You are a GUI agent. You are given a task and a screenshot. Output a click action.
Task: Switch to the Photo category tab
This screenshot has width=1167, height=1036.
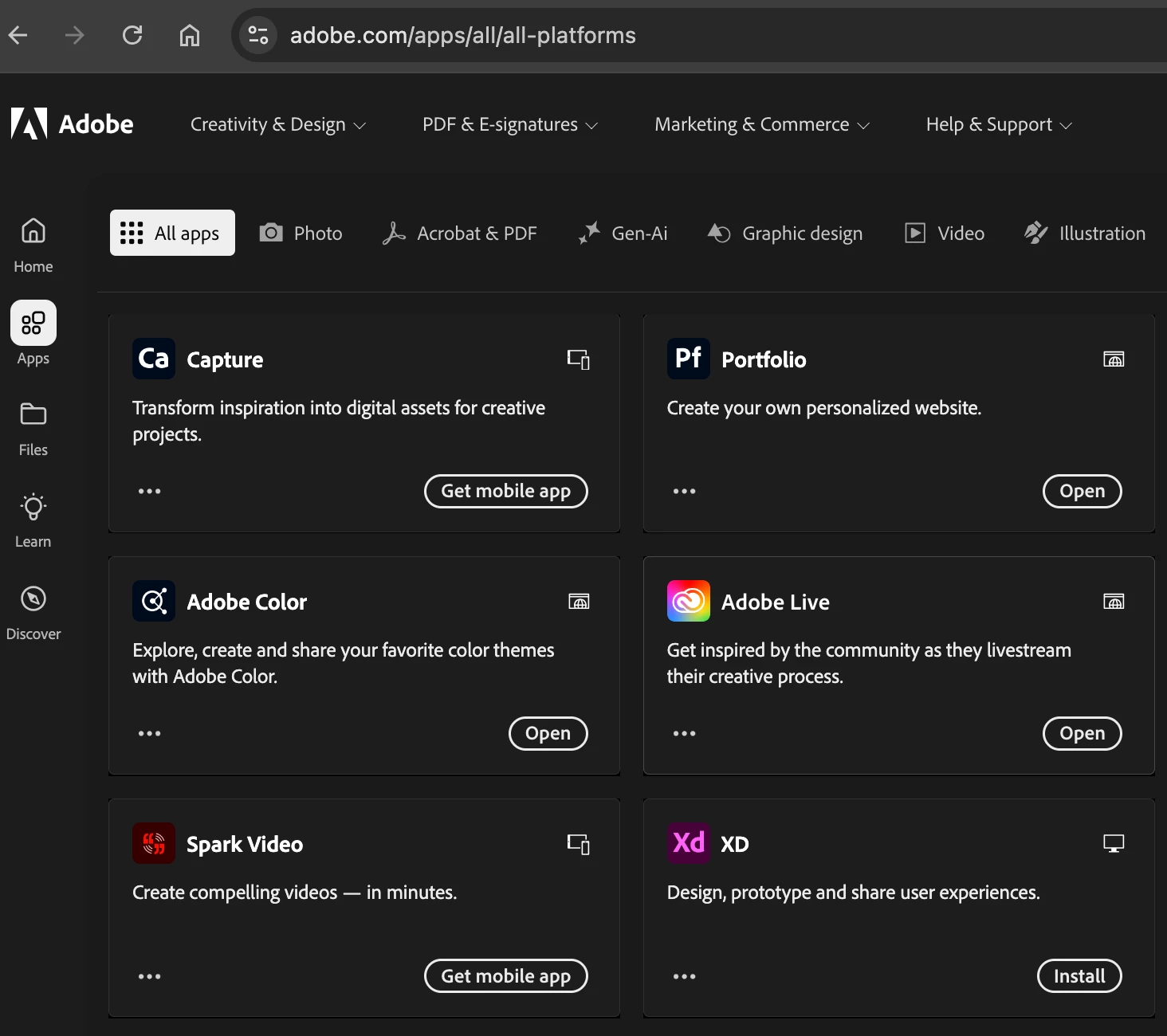[301, 233]
